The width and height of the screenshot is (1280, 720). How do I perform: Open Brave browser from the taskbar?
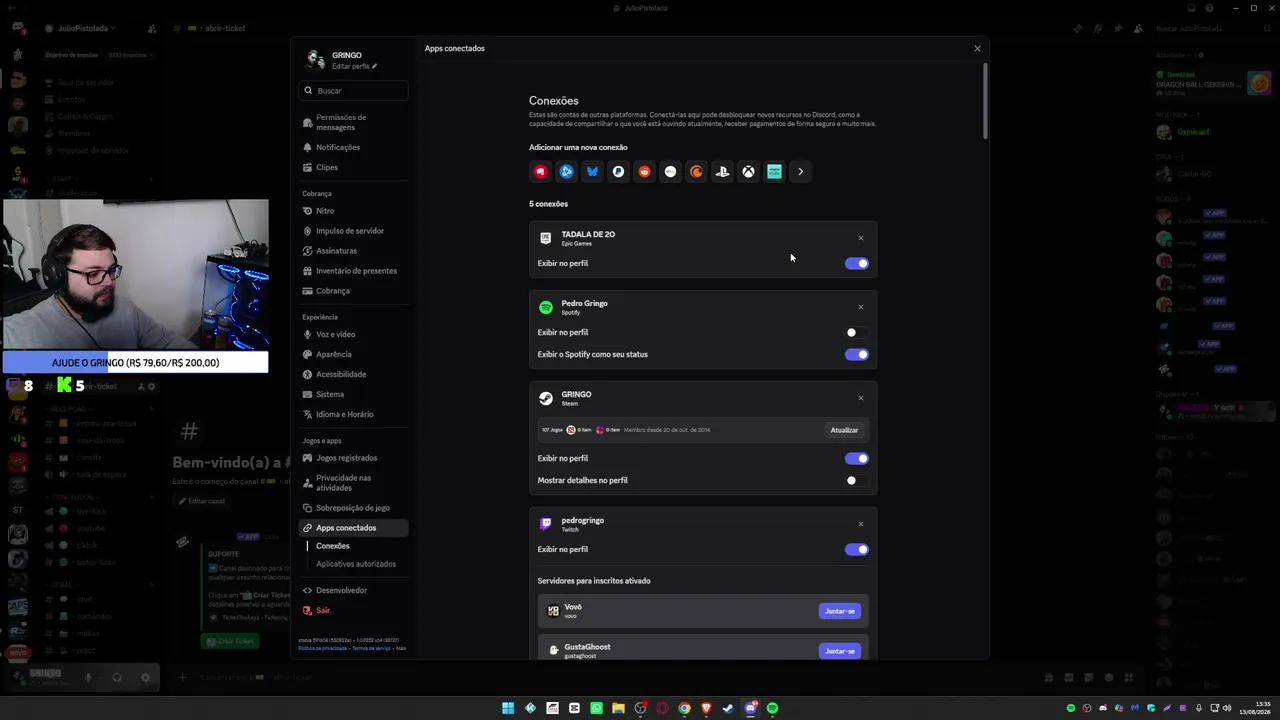[706, 709]
